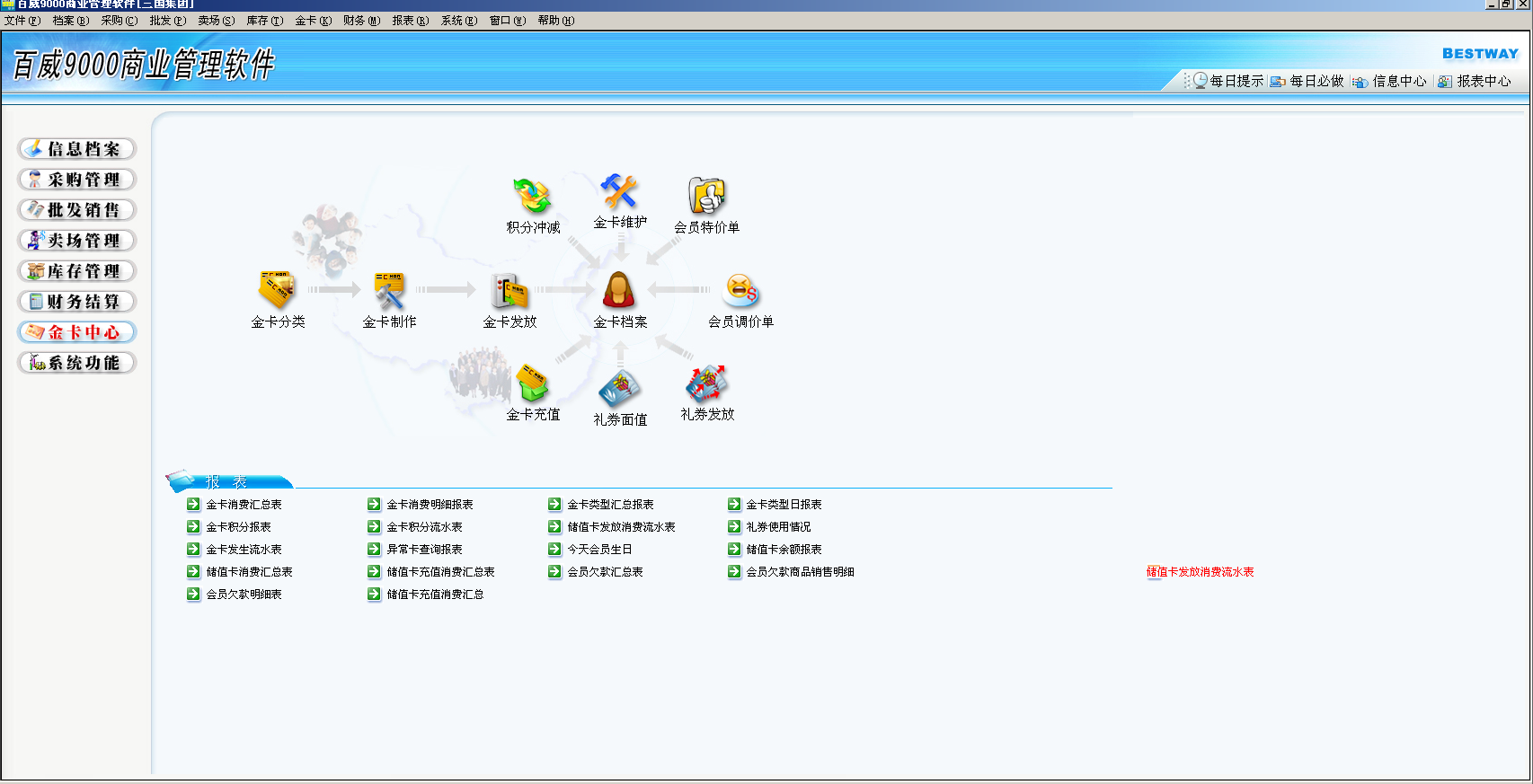Viewport: 1533px width, 784px height.
Task: Open the 批发(P) menu
Action: click(x=167, y=21)
